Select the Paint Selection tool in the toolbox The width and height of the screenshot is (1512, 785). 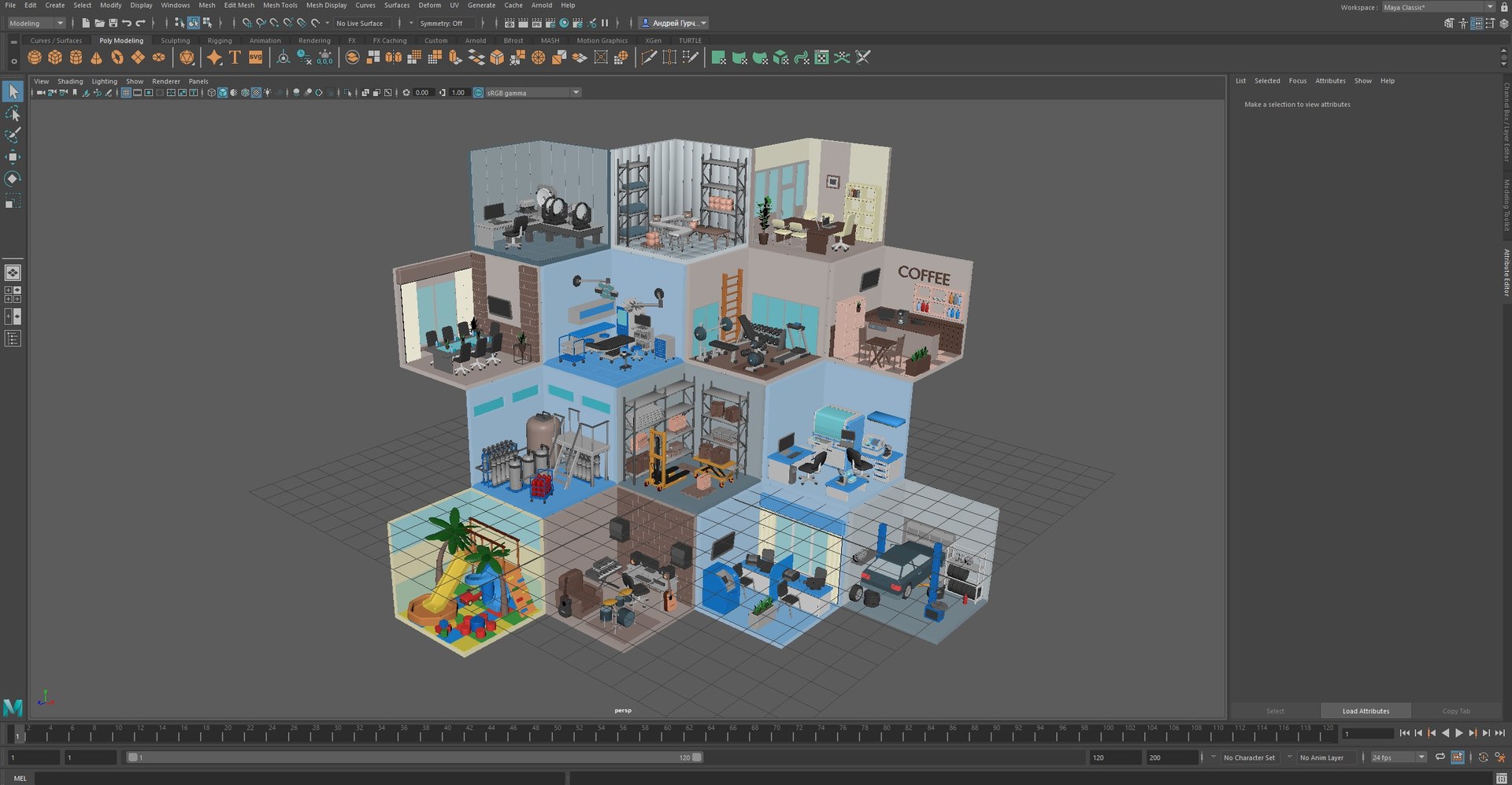pyautogui.click(x=13, y=135)
